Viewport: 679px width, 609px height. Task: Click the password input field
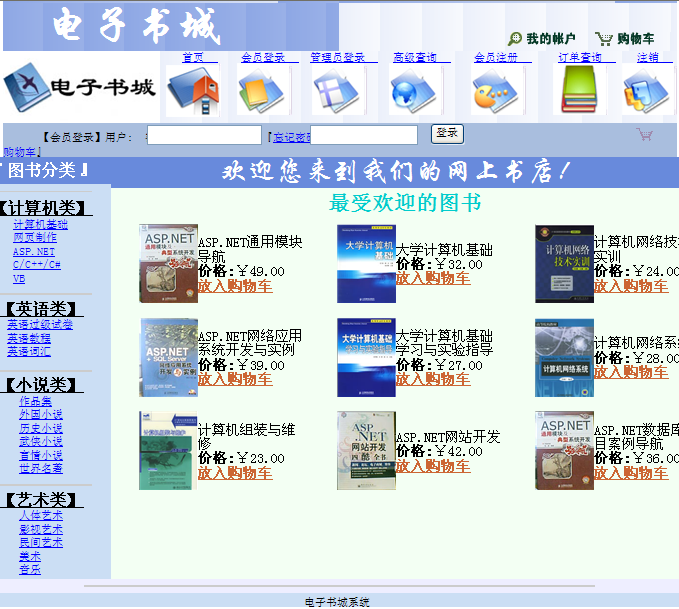pos(364,135)
